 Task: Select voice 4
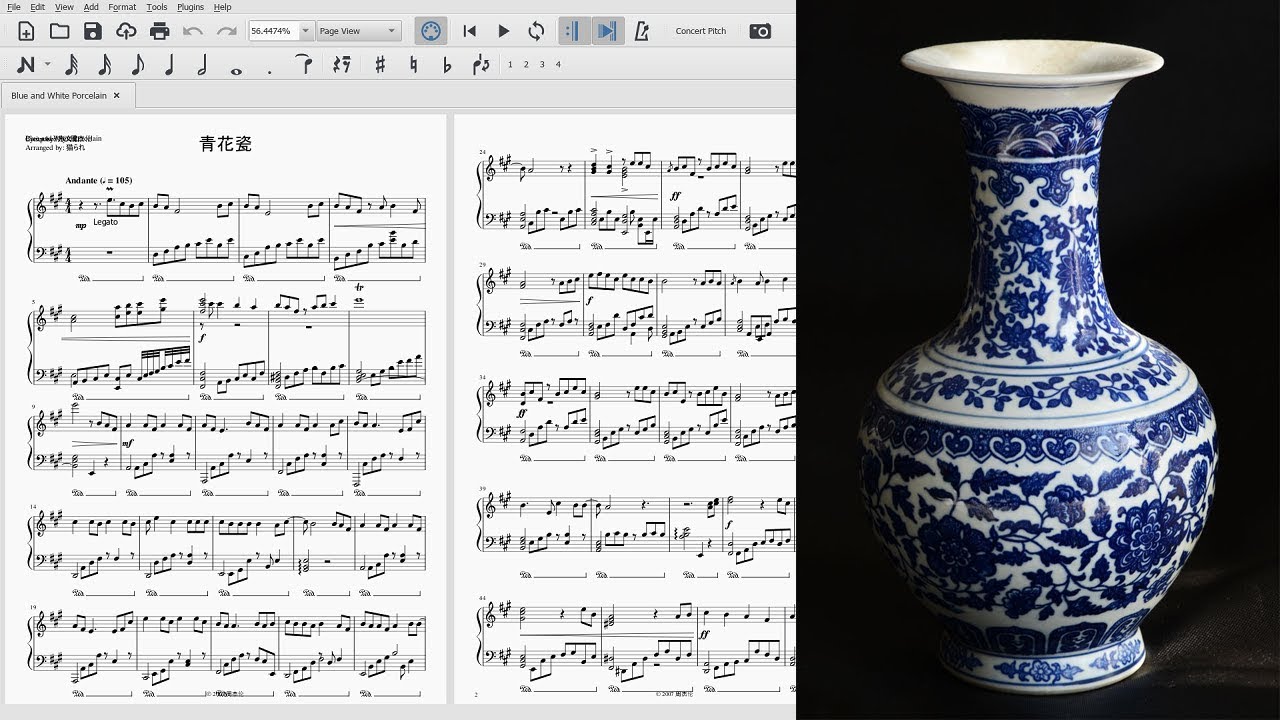coord(558,65)
